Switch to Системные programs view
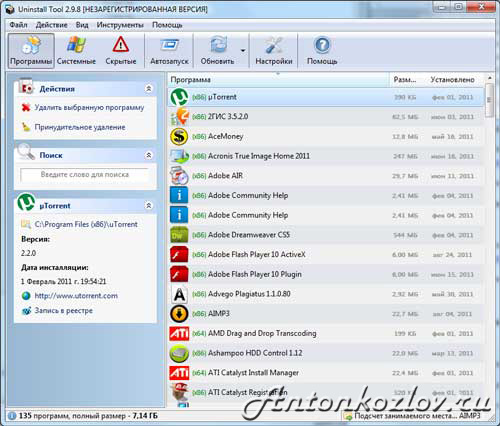Viewport: 500px width, 426px height. point(76,51)
